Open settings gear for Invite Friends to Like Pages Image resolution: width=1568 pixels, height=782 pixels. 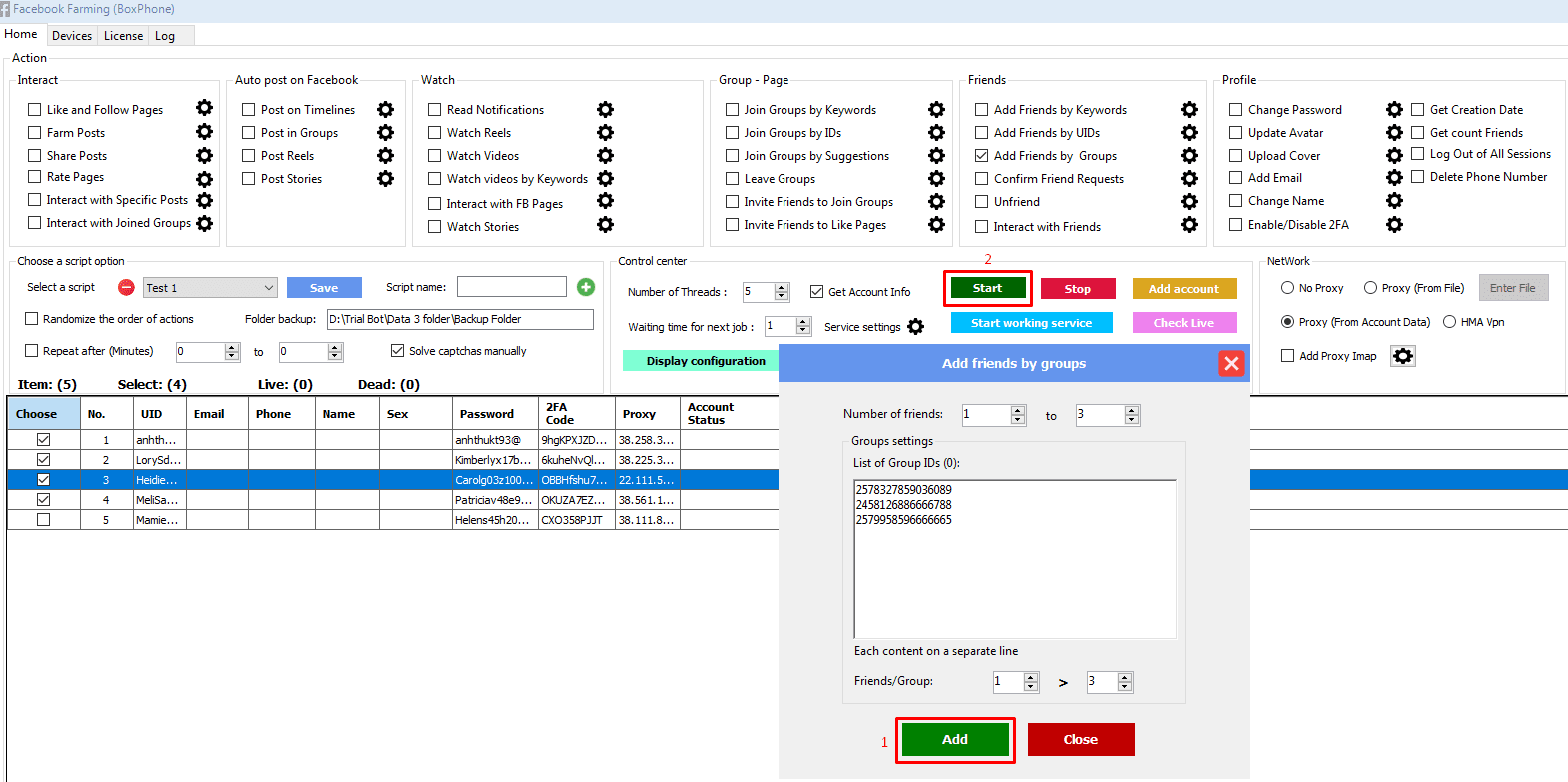936,224
